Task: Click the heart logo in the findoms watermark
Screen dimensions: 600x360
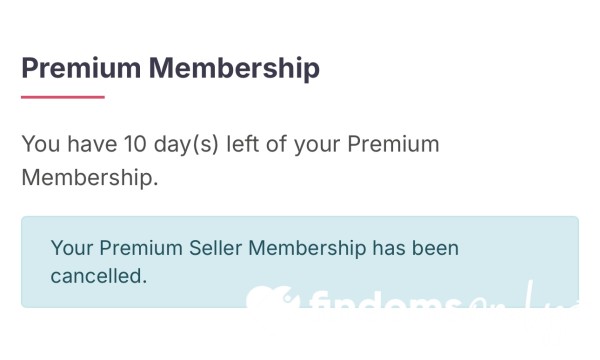Action: pos(271,296)
